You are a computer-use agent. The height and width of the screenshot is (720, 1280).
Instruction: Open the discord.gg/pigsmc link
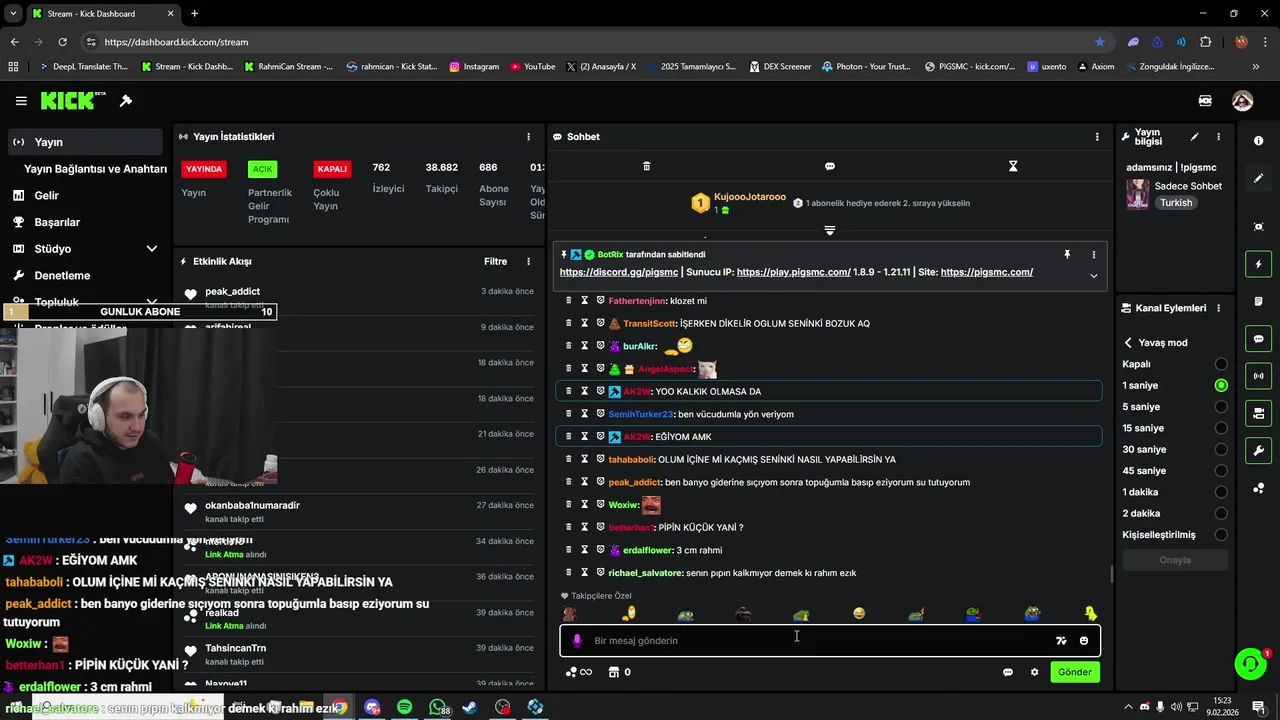[x=619, y=272]
